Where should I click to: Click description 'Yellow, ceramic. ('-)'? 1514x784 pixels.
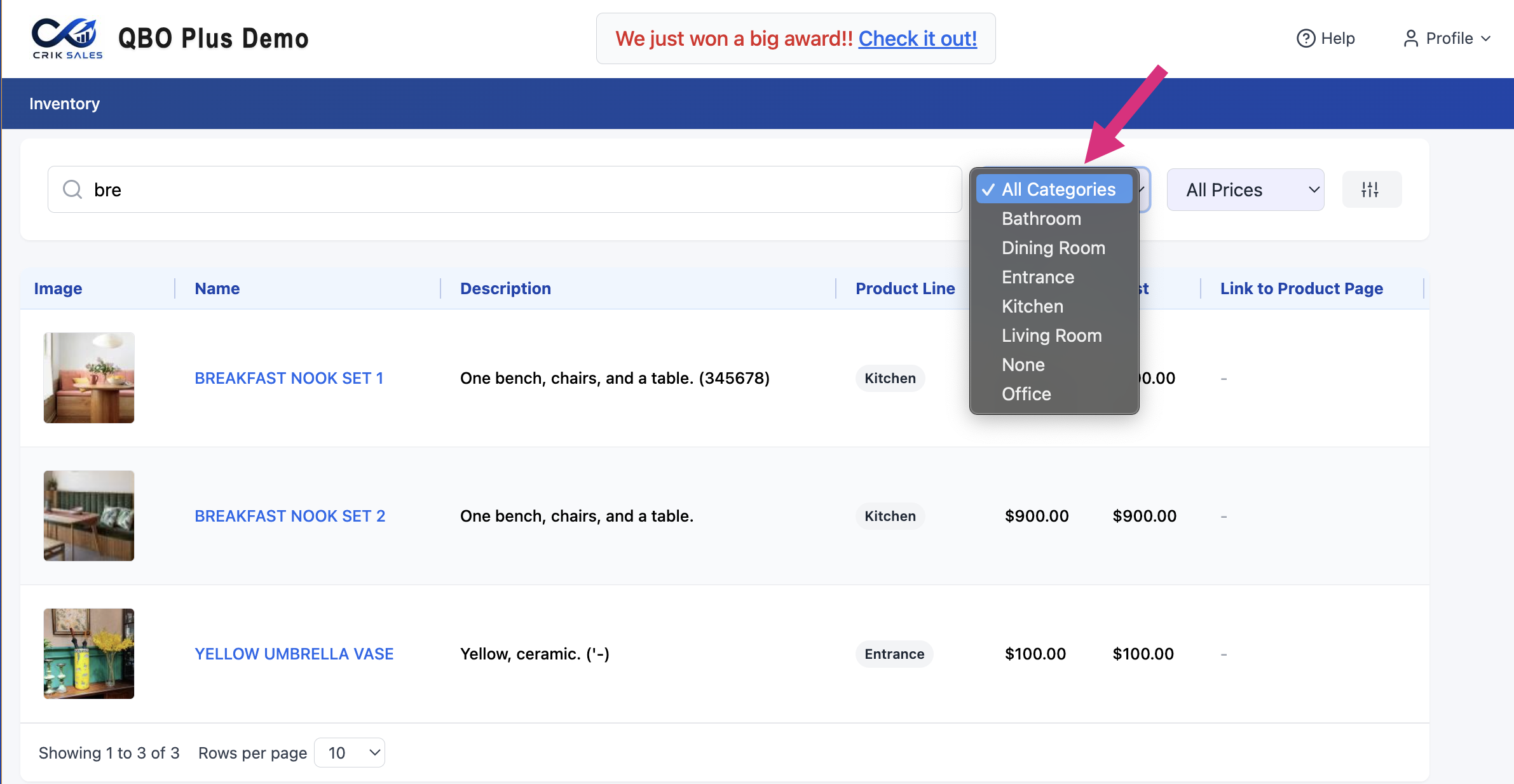coord(535,654)
